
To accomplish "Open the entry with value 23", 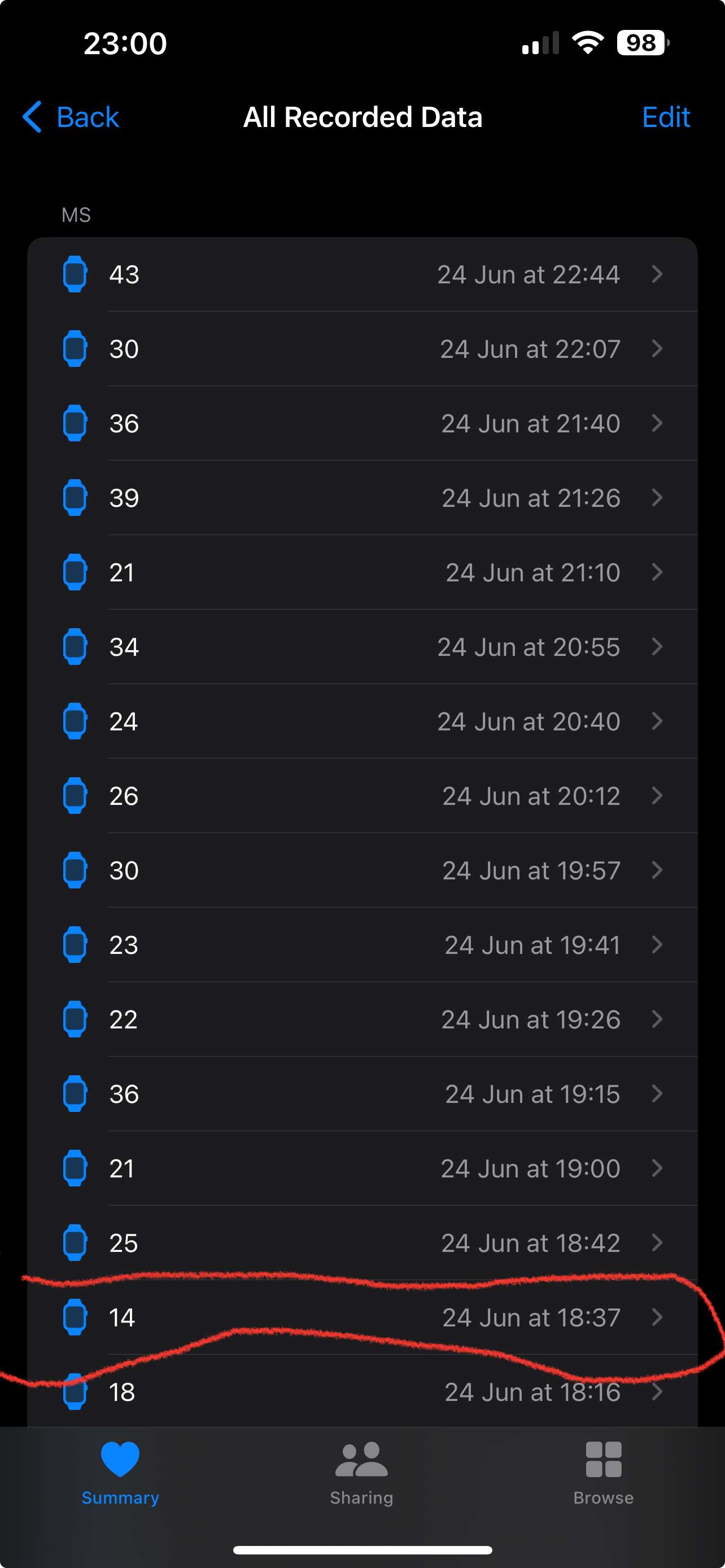I will [x=362, y=945].
